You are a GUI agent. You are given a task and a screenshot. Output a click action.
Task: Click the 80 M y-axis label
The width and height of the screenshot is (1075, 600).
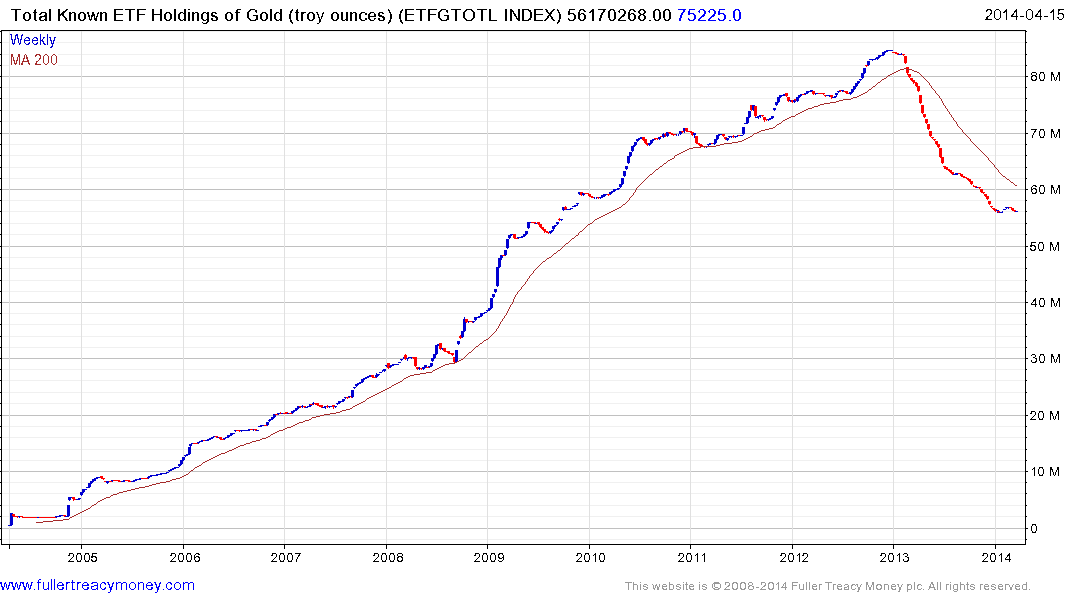[x=1045, y=77]
